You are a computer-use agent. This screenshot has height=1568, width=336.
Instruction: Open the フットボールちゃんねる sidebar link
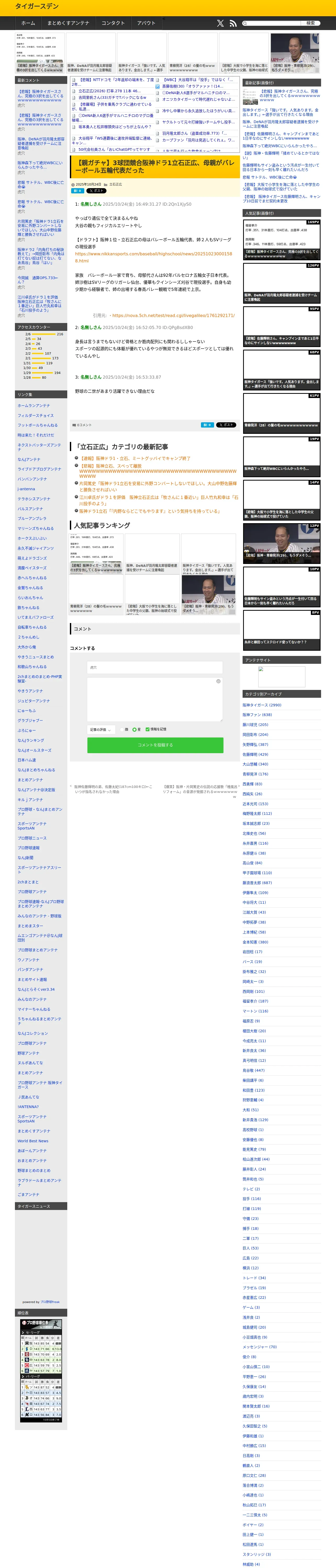[37, 425]
